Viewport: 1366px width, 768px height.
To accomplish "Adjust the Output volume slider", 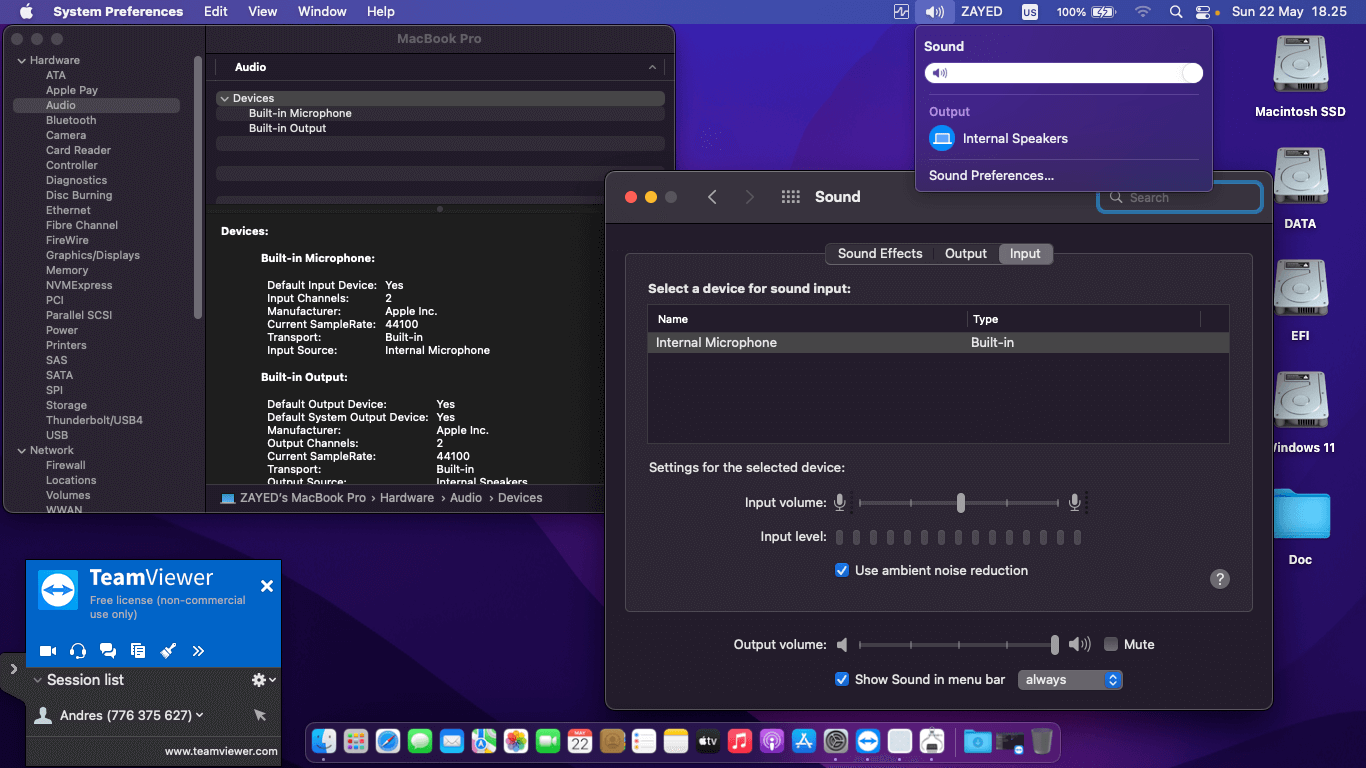I will pyautogui.click(x=958, y=645).
